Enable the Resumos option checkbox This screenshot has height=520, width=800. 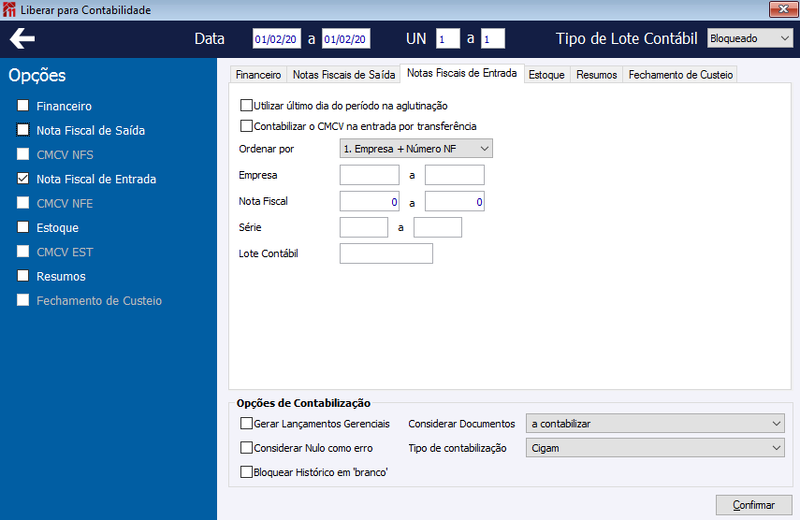23,276
